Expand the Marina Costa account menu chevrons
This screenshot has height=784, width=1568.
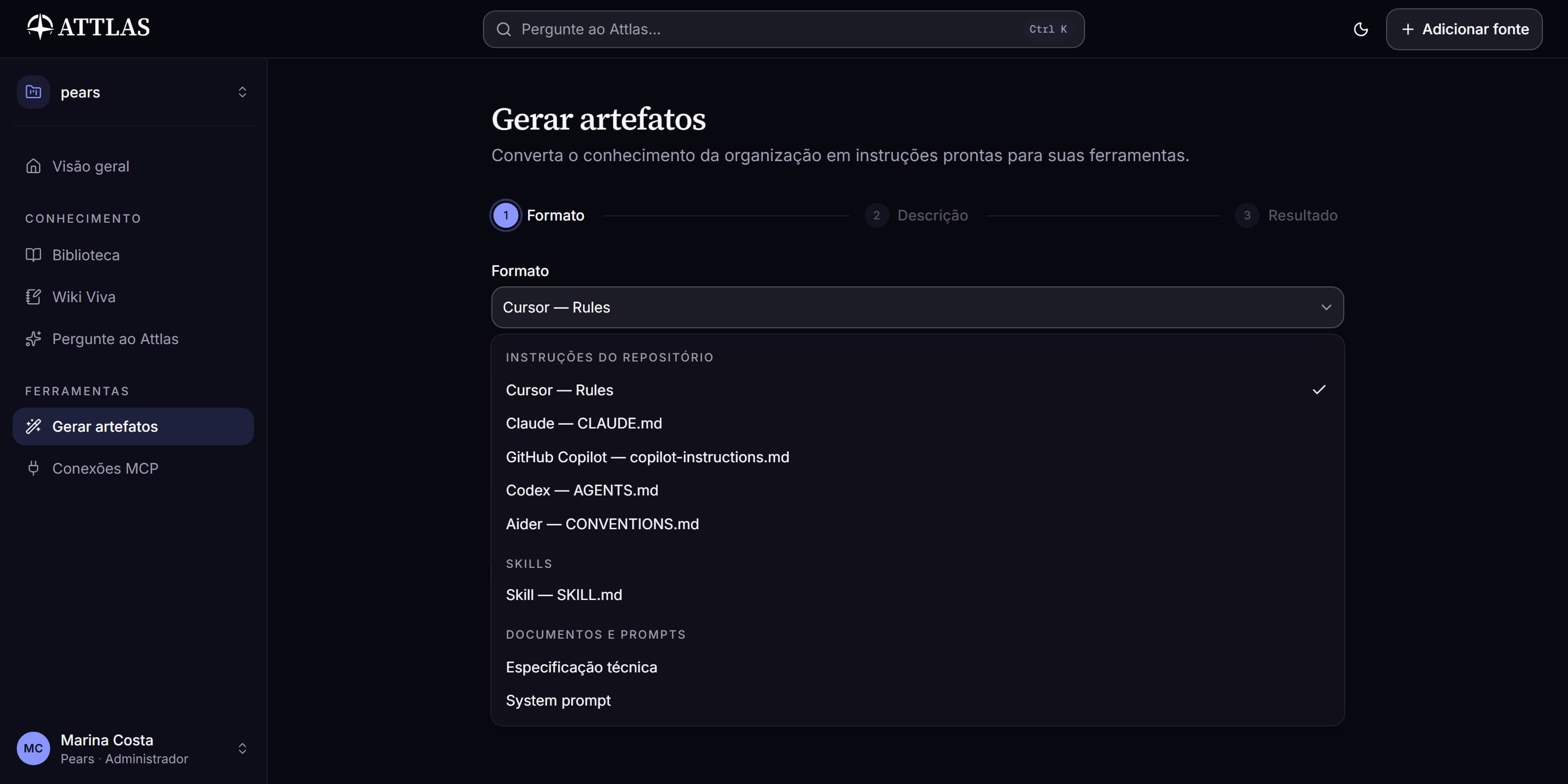tap(242, 749)
